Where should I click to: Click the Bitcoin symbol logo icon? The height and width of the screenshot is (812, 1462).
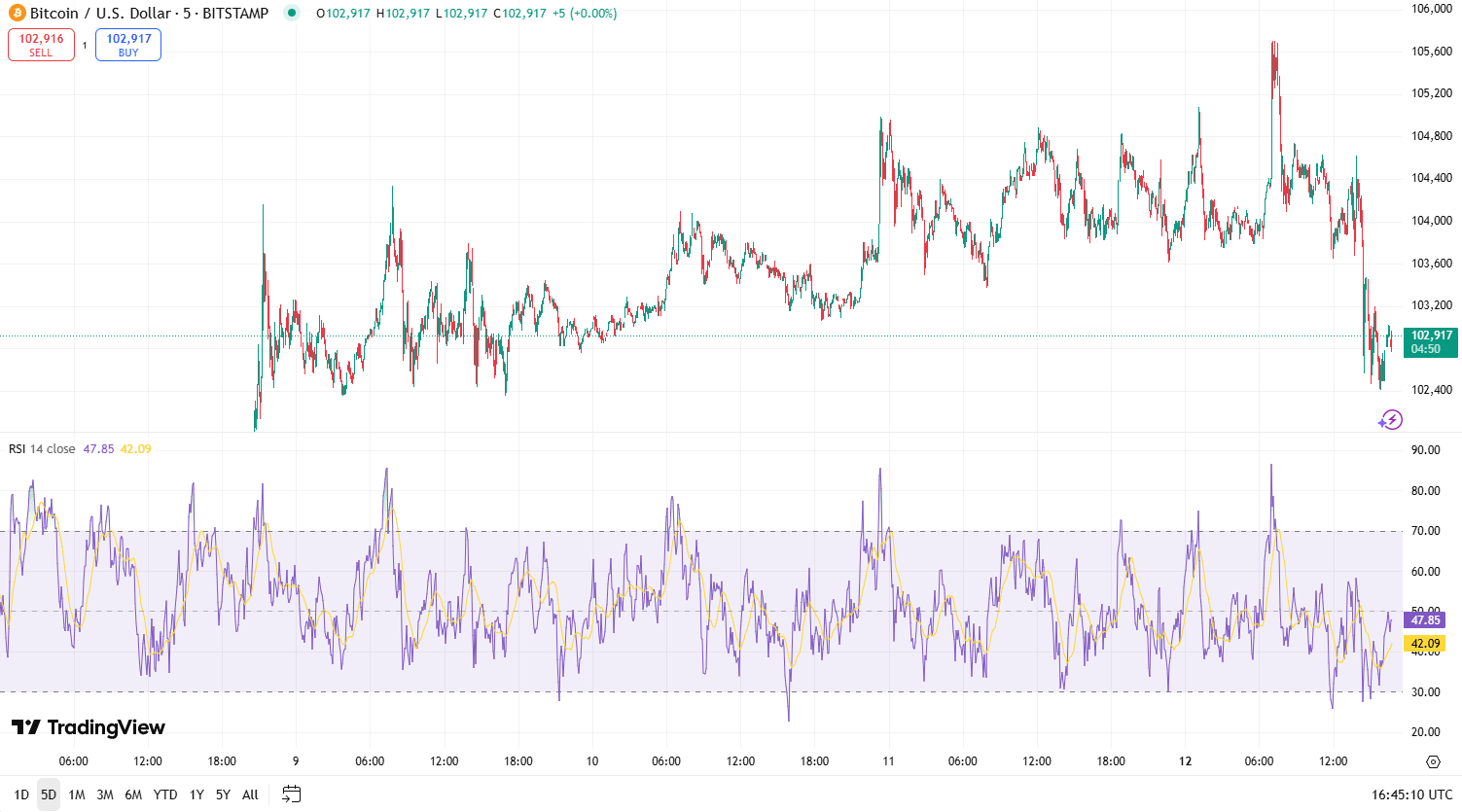[x=18, y=14]
